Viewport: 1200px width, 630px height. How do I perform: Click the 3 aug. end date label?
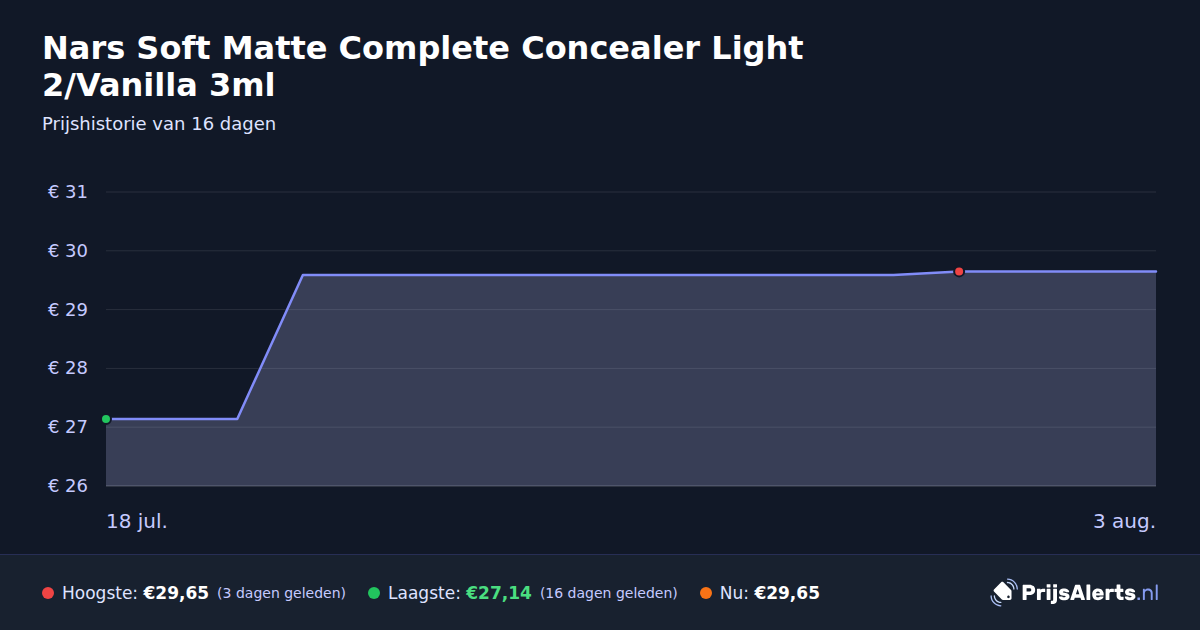(1124, 522)
